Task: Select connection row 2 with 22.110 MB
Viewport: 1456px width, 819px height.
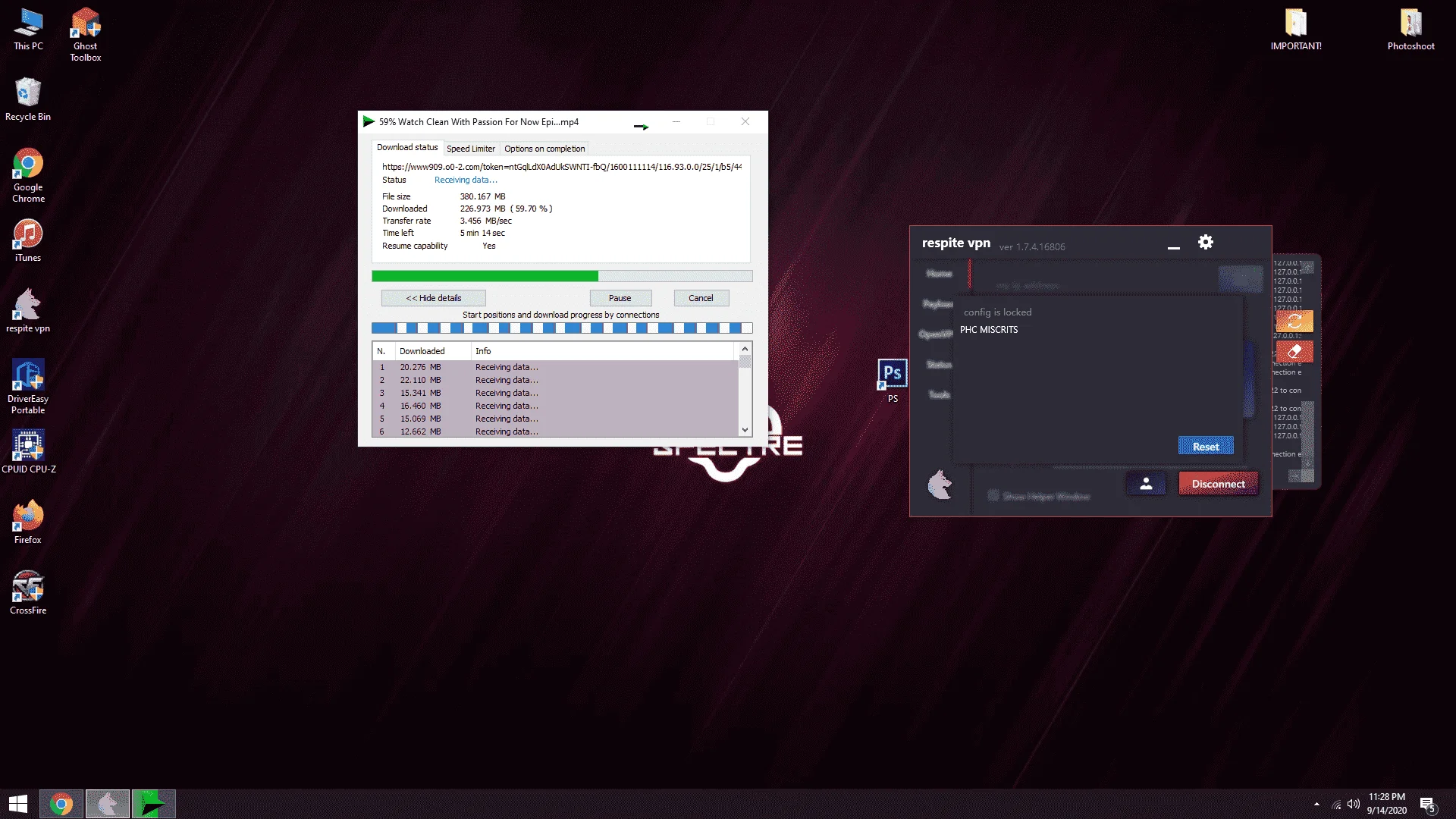Action: (x=554, y=380)
